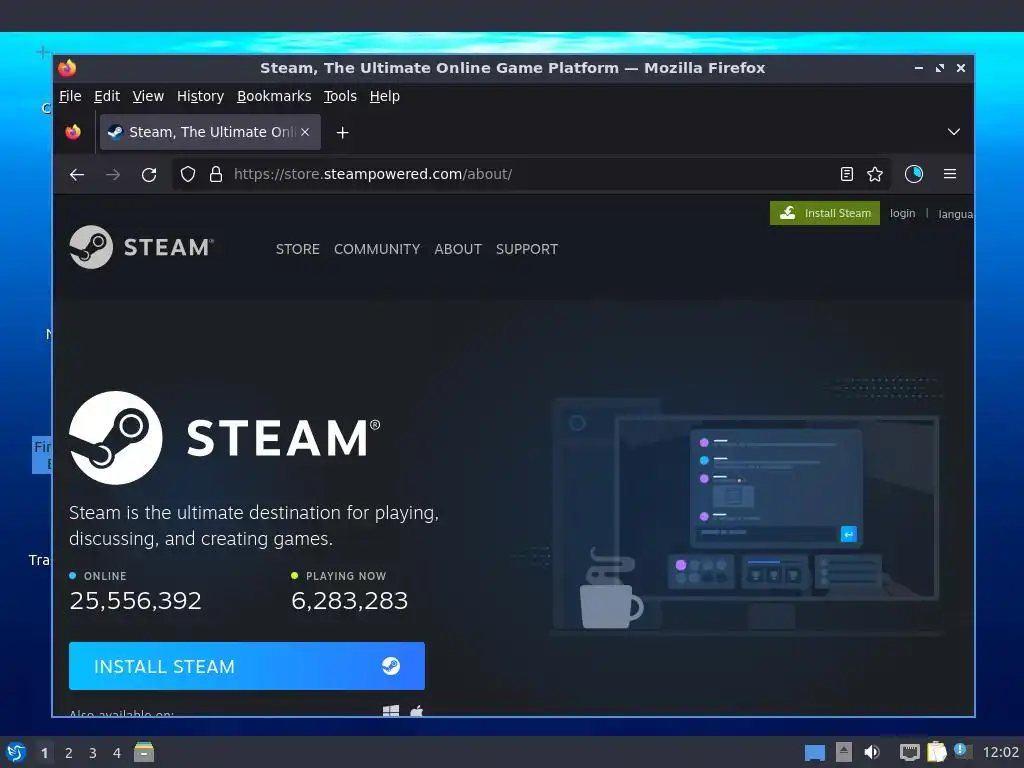Open the network connection tray icon
1024x768 pixels.
910,752
